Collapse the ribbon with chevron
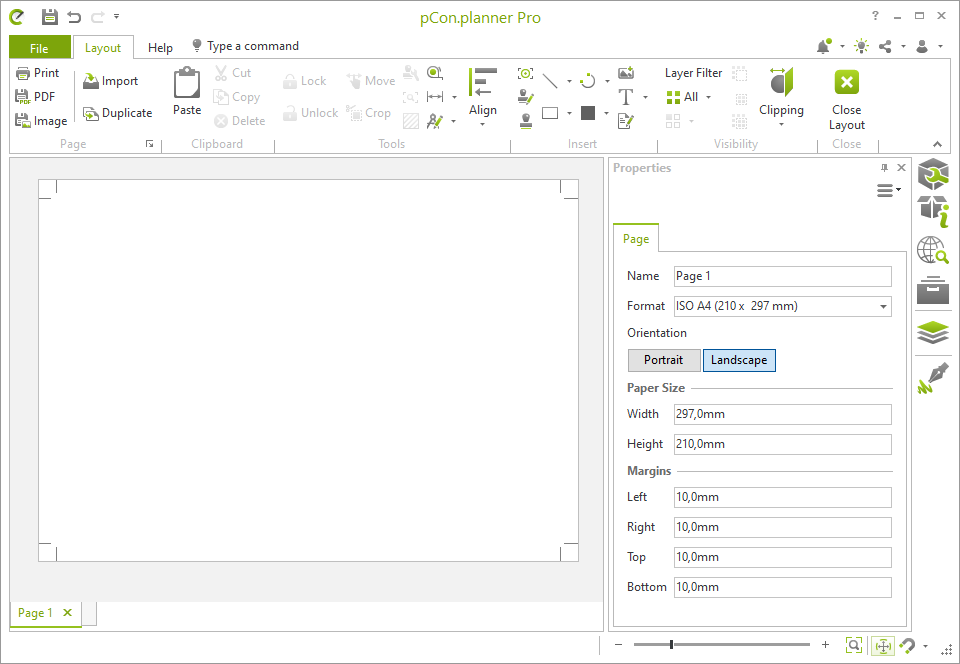The height and width of the screenshot is (664, 960). 937,144
